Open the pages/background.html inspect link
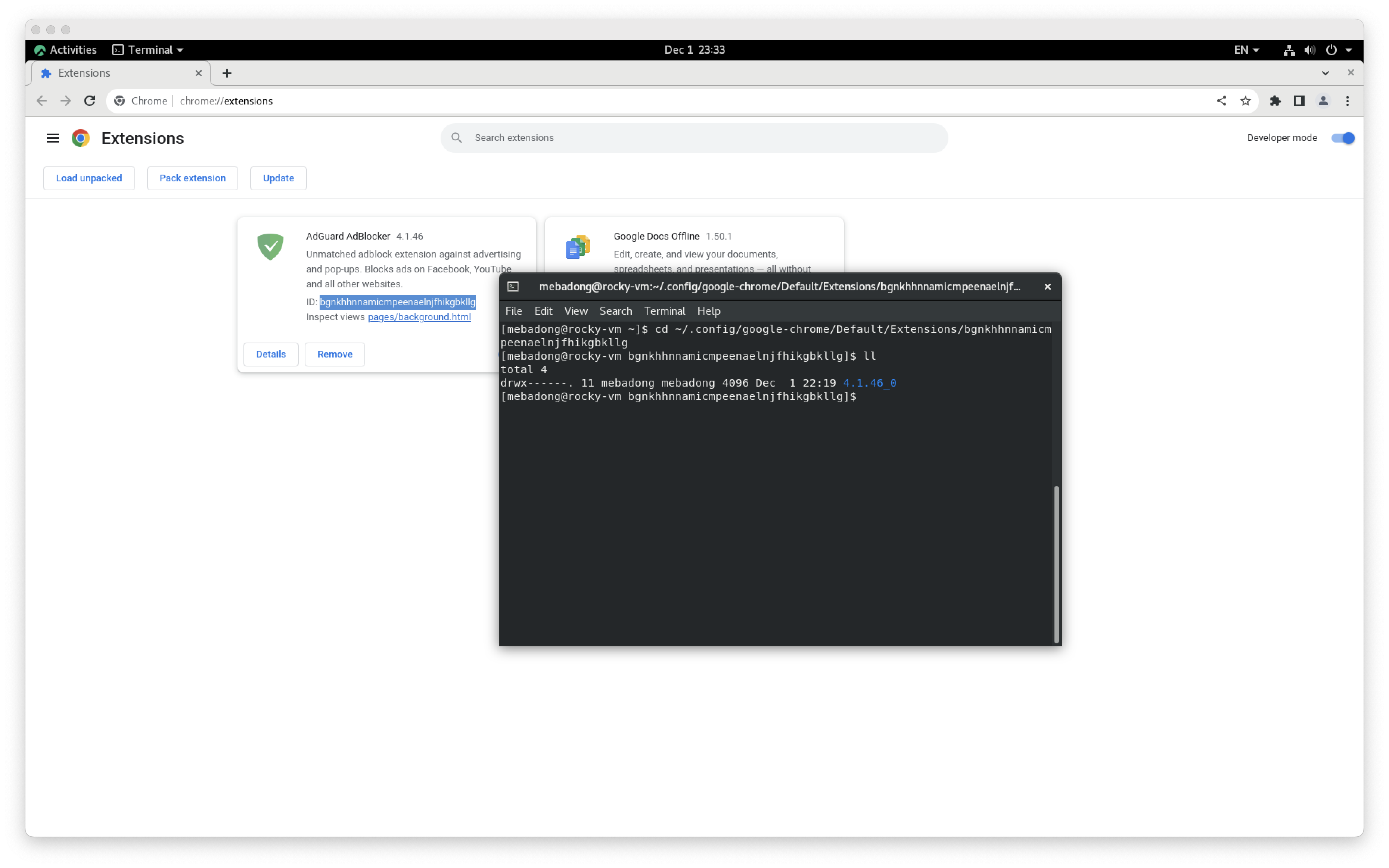 (419, 317)
